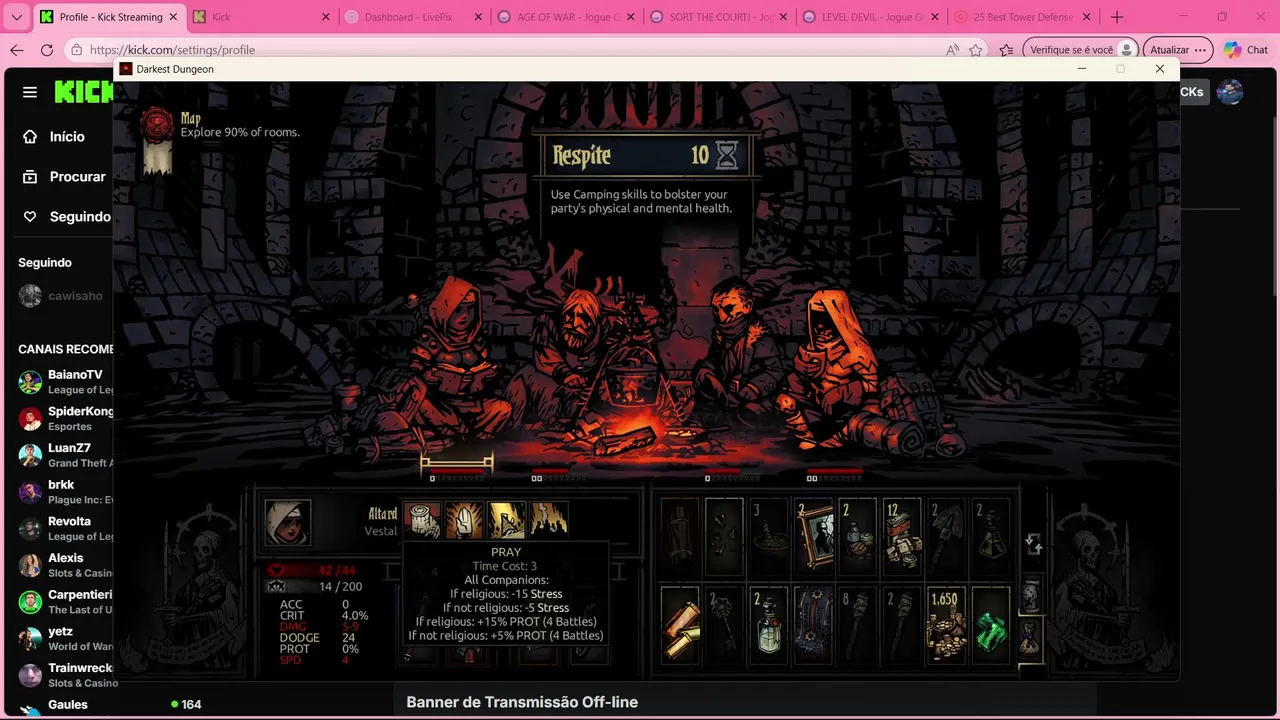Viewport: 1280px width, 720px height.
Task: Open the Kick hamburger menu
Action: [30, 92]
